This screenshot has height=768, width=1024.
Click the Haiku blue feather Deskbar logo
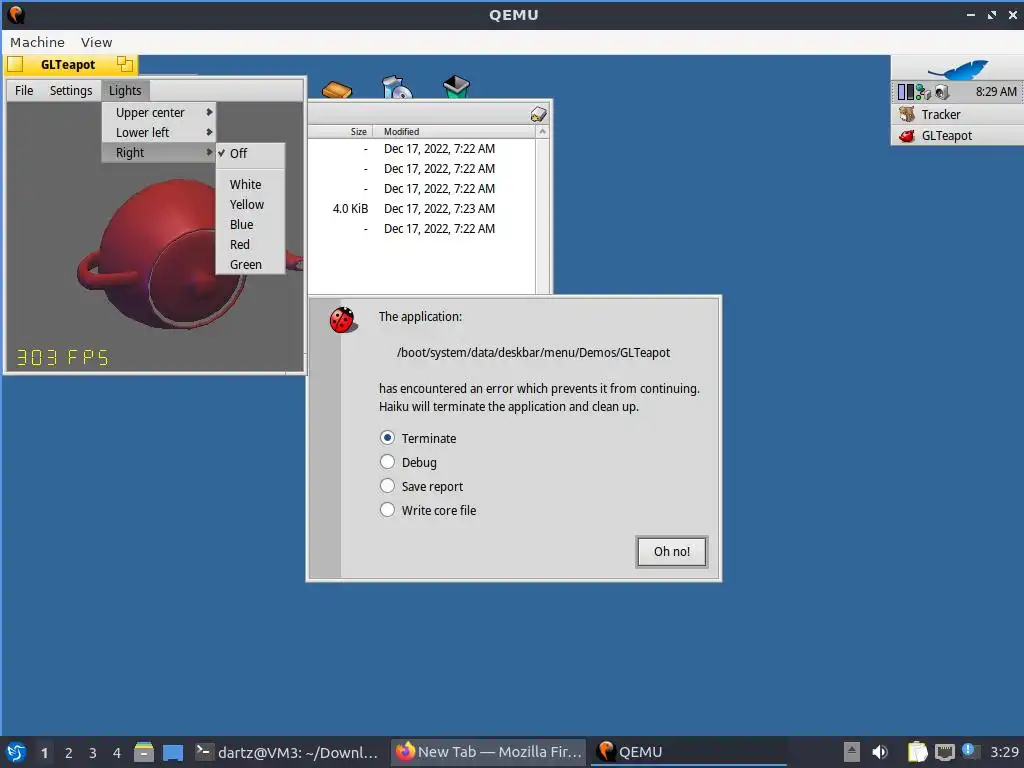(957, 68)
